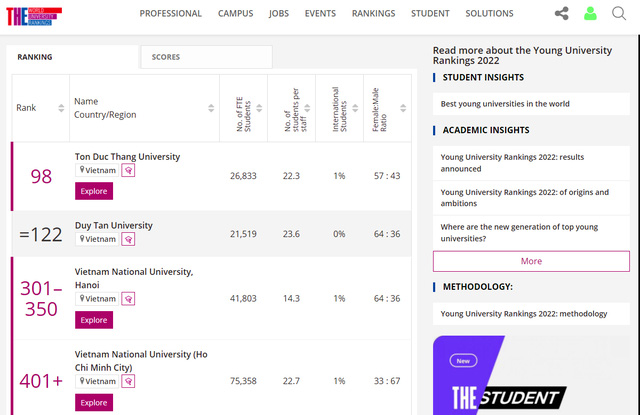Screen dimensions: 640x415
Task: Open the share icon in header
Action: [562, 13]
